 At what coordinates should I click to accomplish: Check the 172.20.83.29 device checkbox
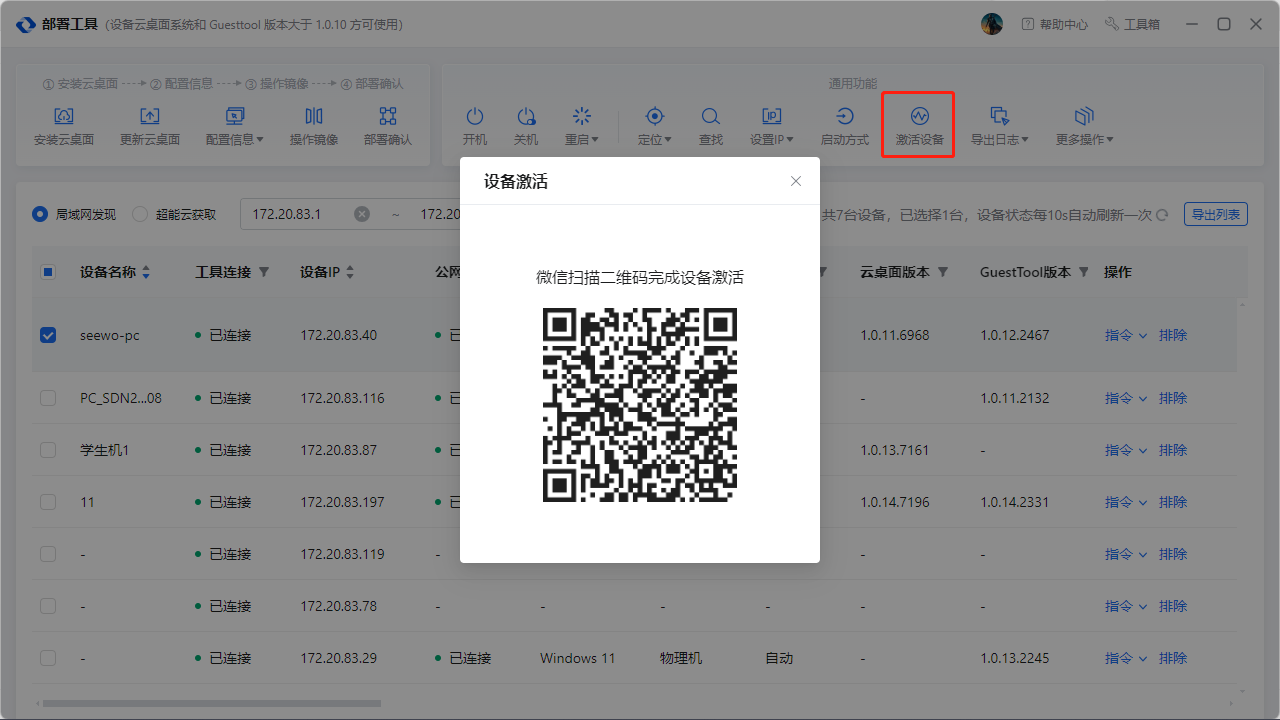tap(48, 658)
